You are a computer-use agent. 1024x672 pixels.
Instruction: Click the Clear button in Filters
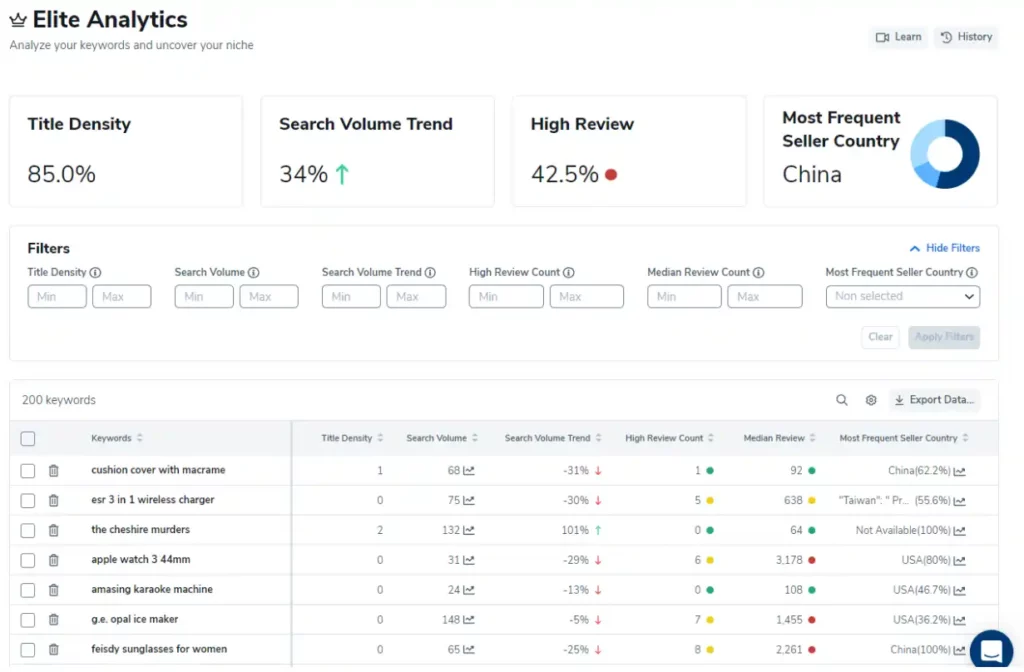coord(879,337)
